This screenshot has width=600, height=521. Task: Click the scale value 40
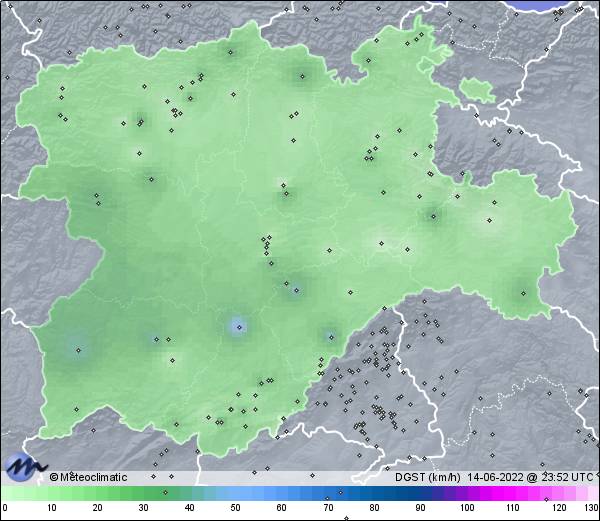coord(190,508)
